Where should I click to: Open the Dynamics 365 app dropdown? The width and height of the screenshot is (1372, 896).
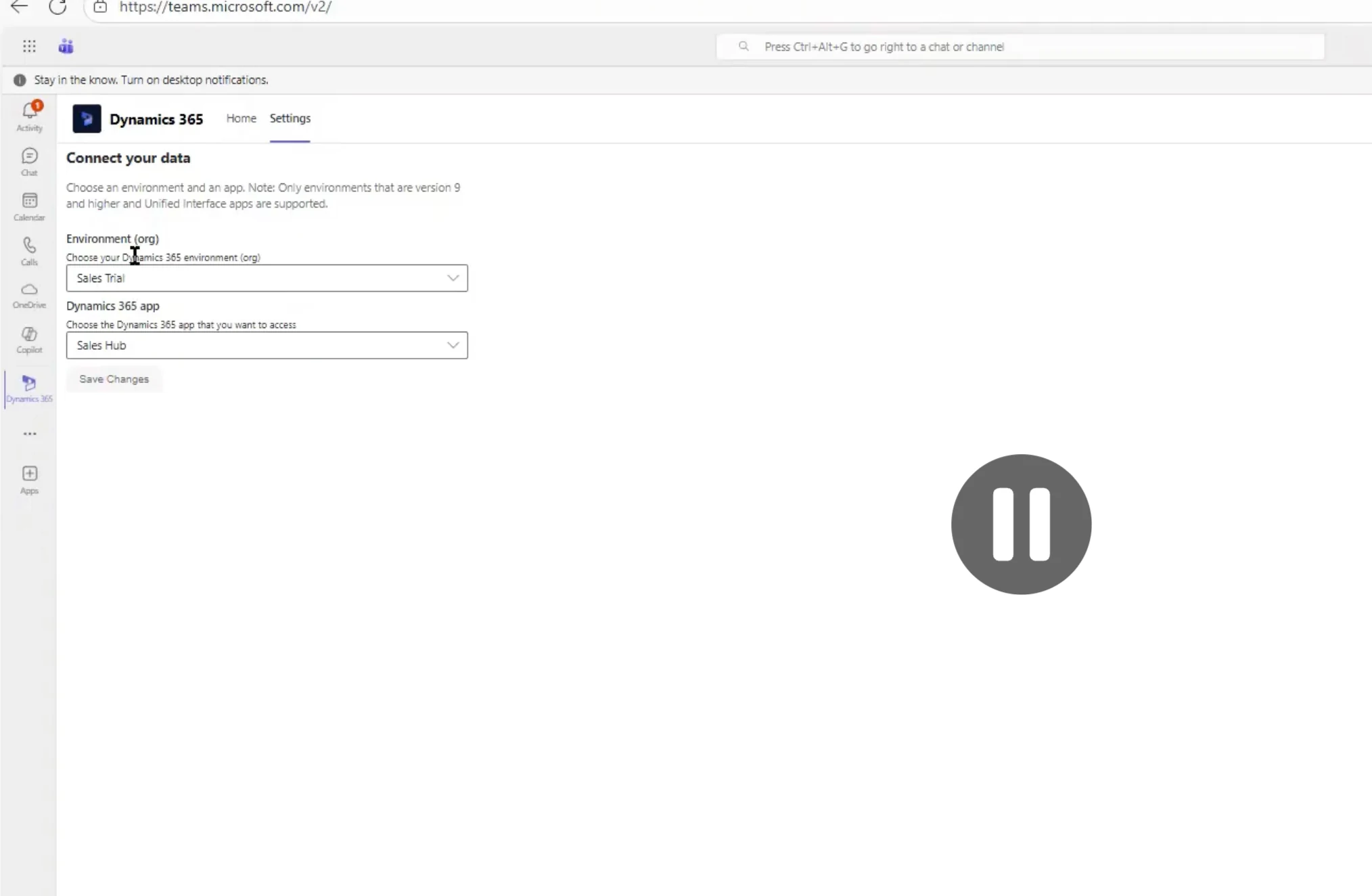click(267, 345)
